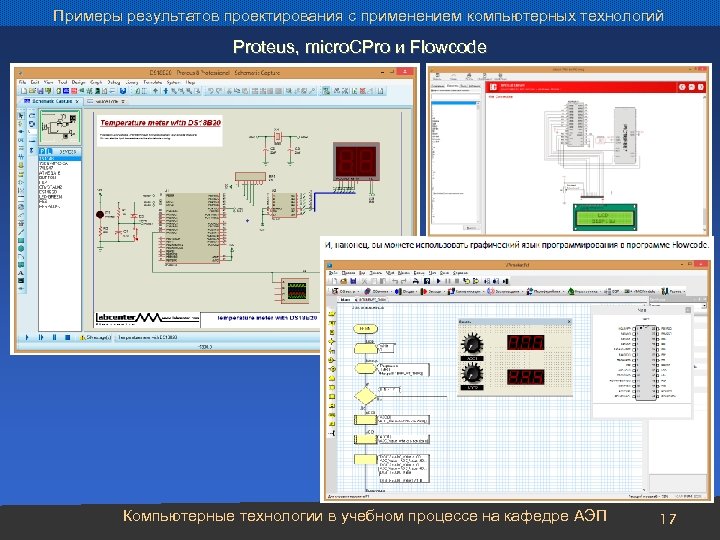Start the Proteus simulation with Play
This screenshot has width=720, height=540.
point(27,338)
